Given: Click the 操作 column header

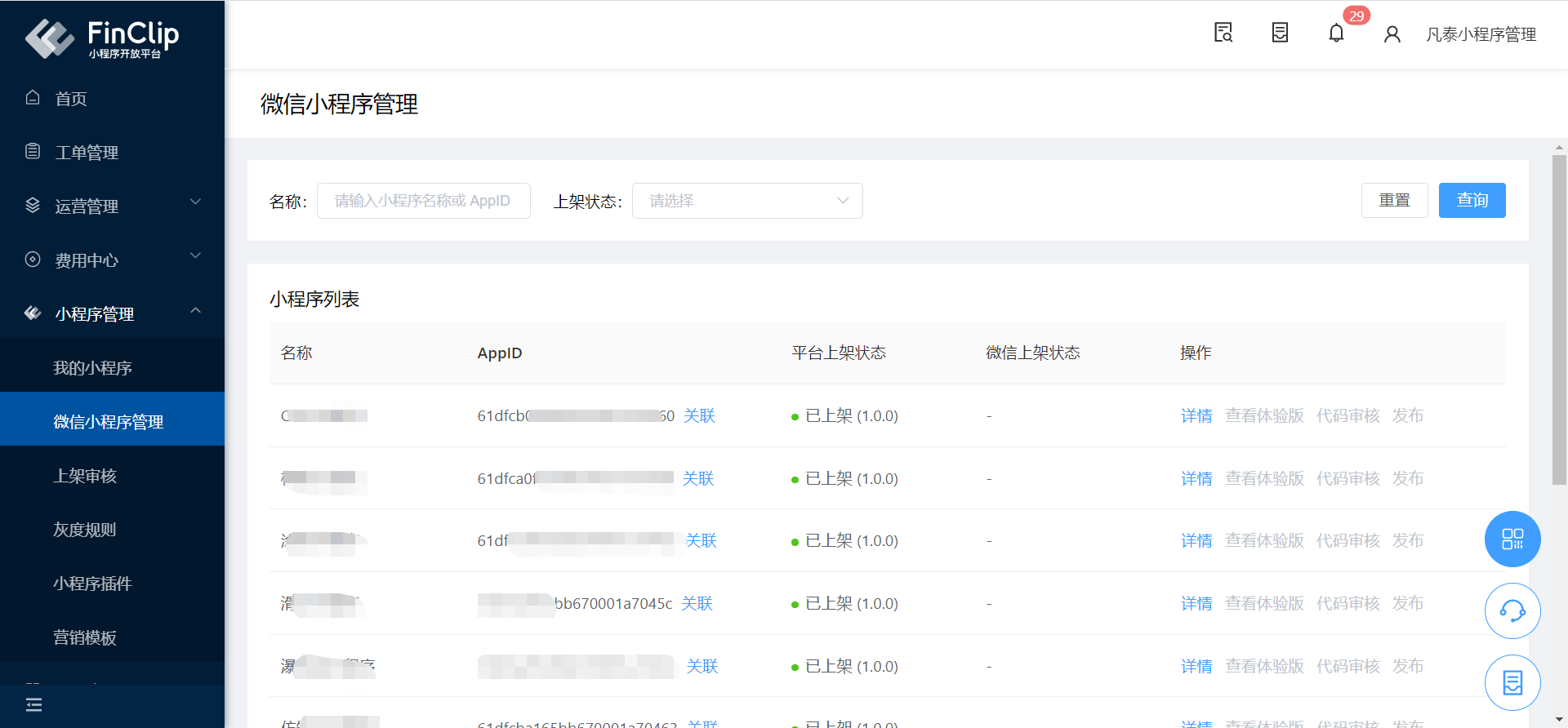Looking at the screenshot, I should pos(1196,353).
